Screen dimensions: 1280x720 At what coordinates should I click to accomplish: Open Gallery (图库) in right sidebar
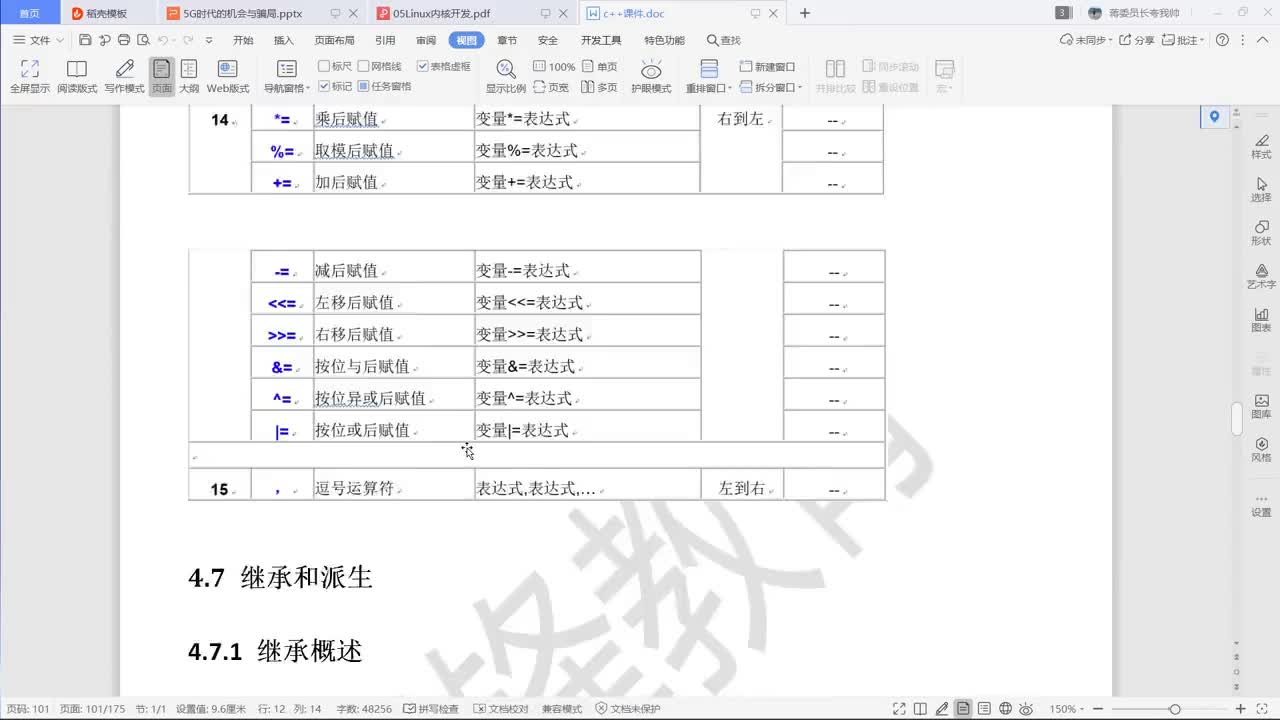click(x=1261, y=406)
